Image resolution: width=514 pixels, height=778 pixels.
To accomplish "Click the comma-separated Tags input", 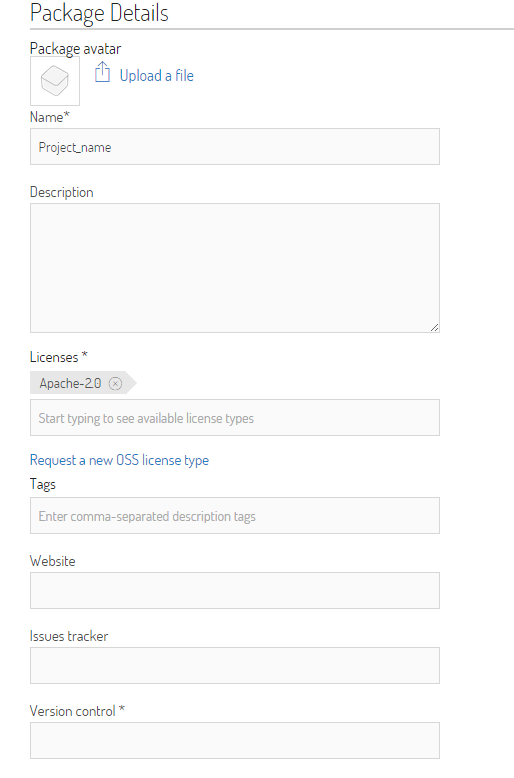I will 235,516.
